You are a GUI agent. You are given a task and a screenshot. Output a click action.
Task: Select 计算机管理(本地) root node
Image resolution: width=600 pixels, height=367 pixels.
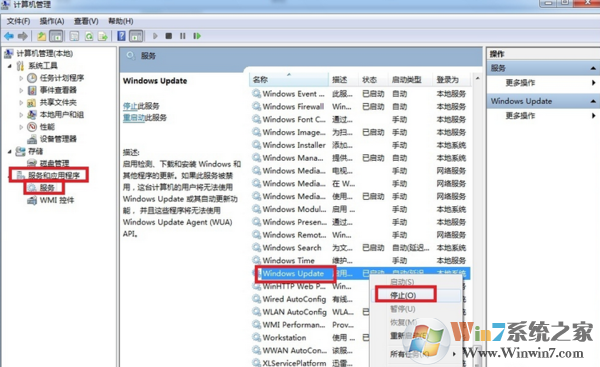pos(44,53)
